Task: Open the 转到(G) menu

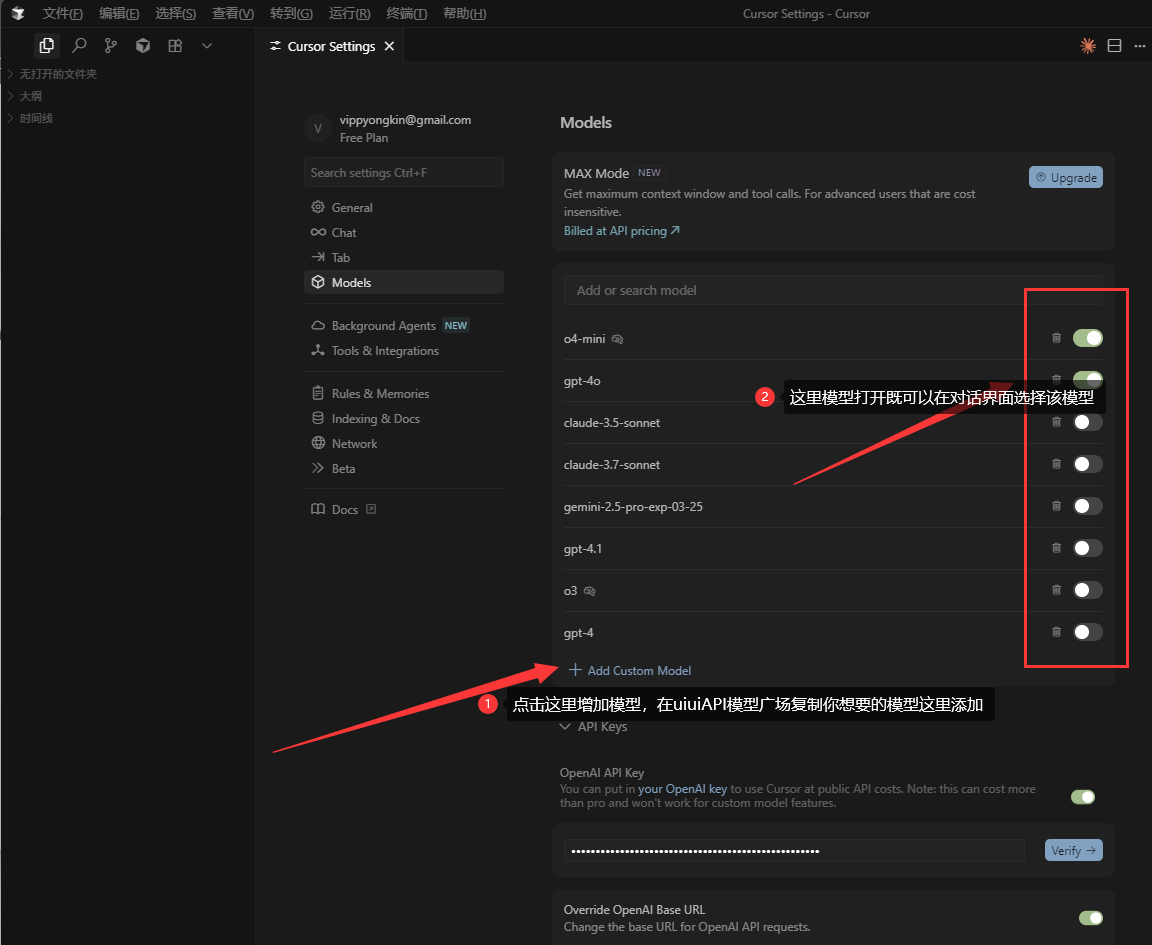Action: [x=291, y=13]
